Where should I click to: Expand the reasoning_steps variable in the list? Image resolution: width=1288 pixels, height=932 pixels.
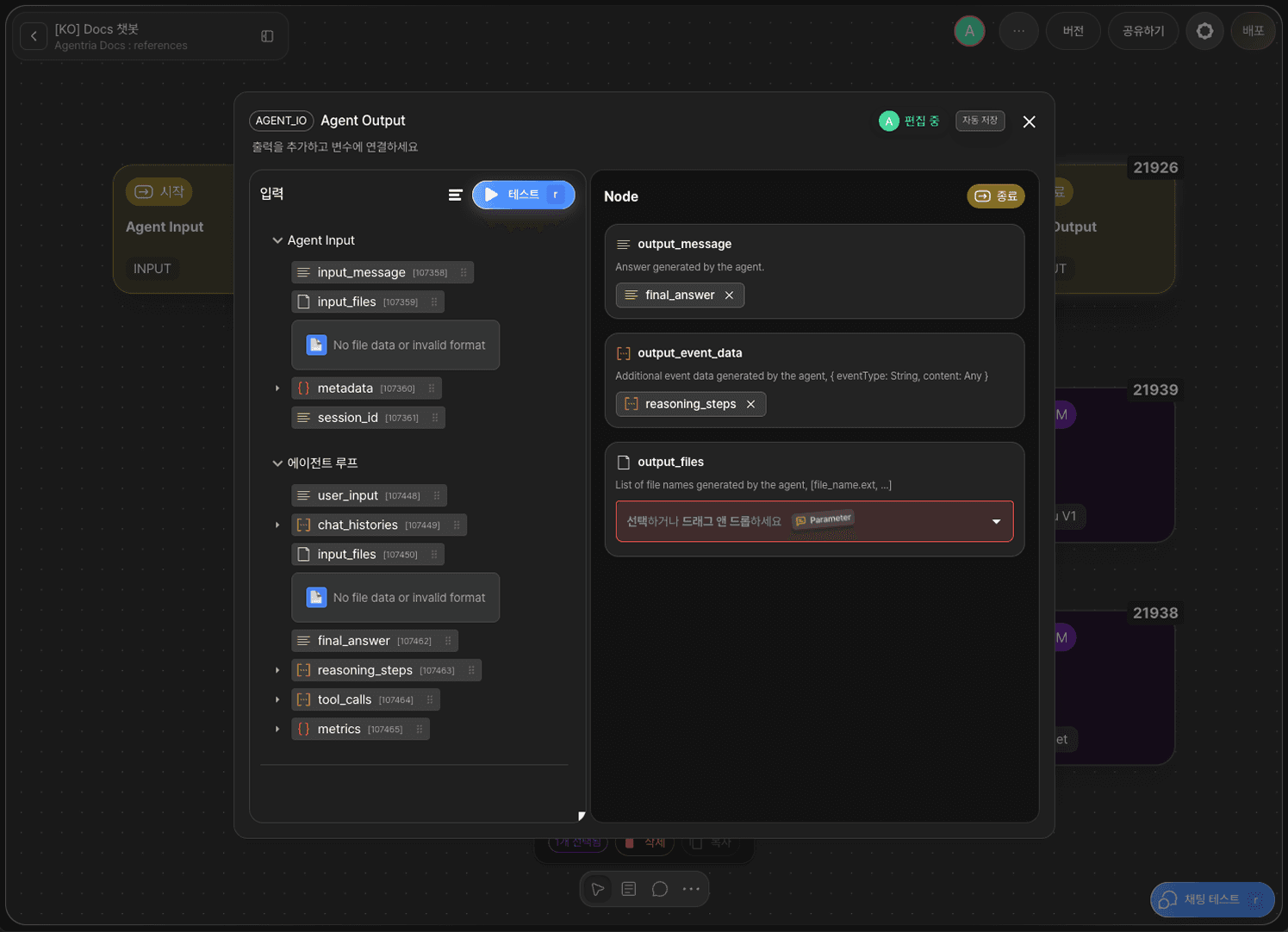point(277,670)
